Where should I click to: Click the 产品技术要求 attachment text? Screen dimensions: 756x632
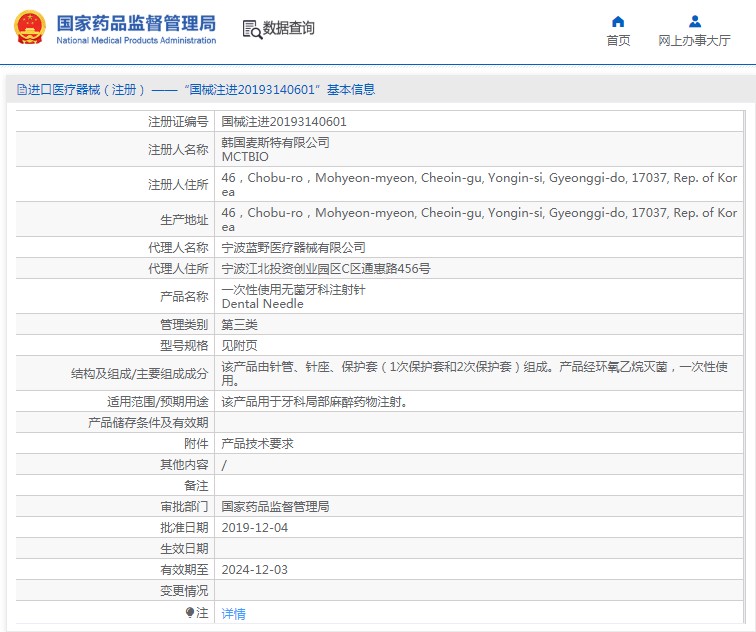tap(257, 443)
